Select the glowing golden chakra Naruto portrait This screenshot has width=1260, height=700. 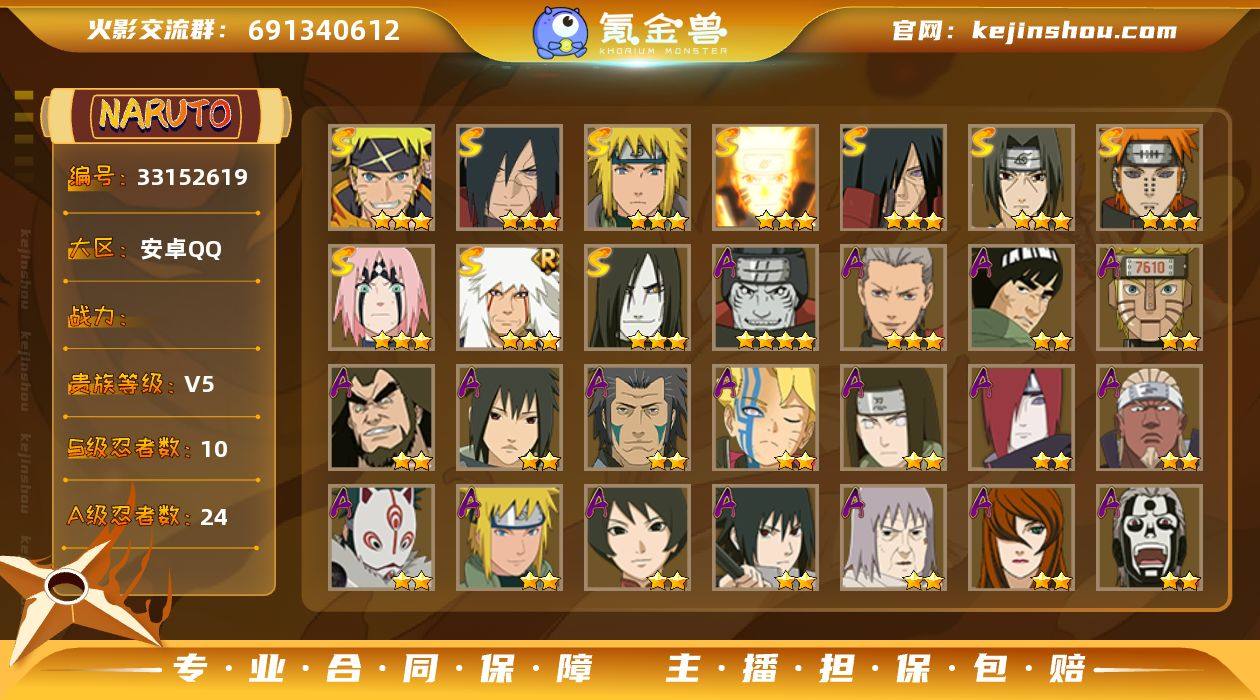(x=765, y=178)
